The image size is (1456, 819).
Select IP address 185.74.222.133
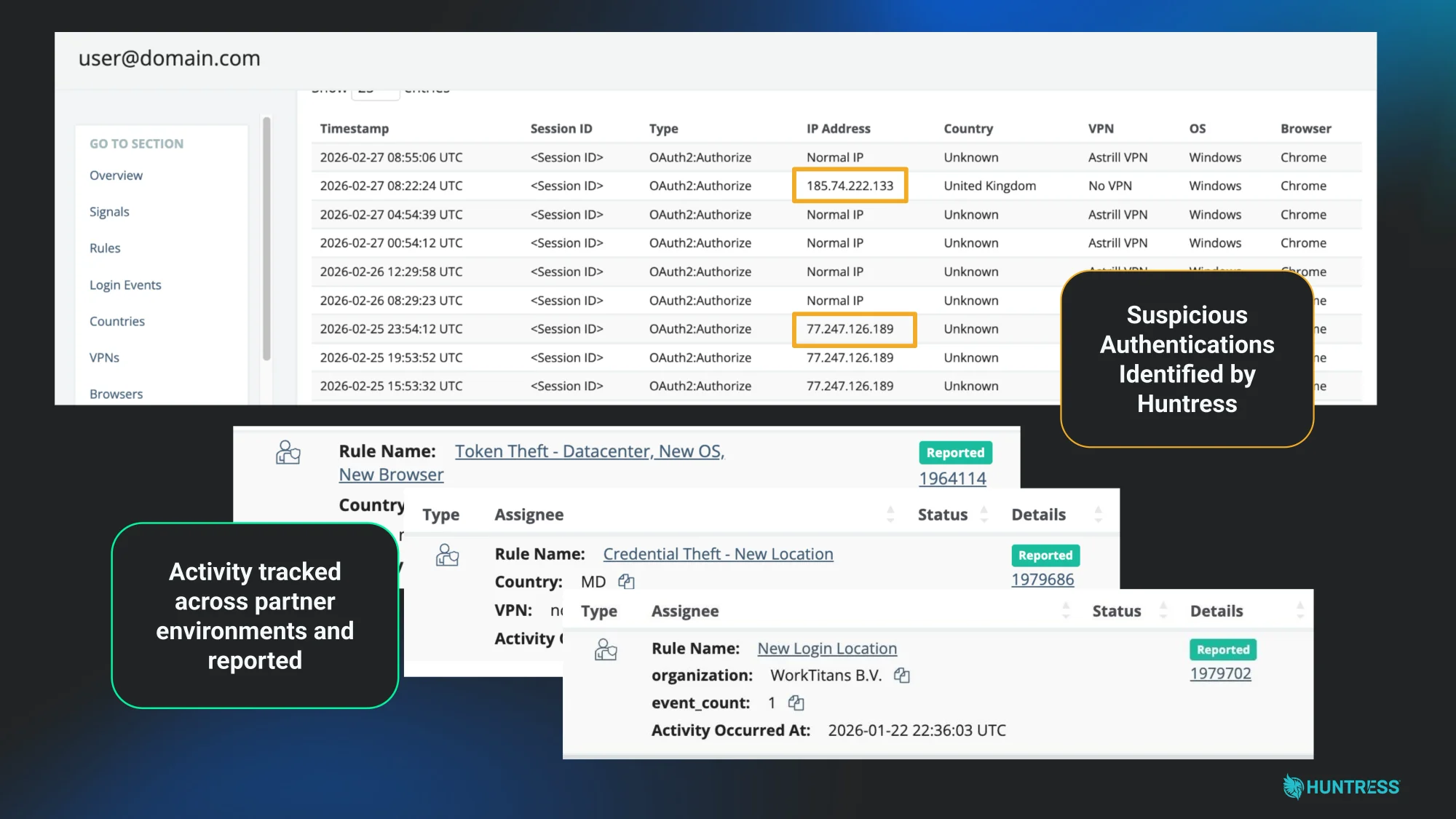click(x=850, y=186)
